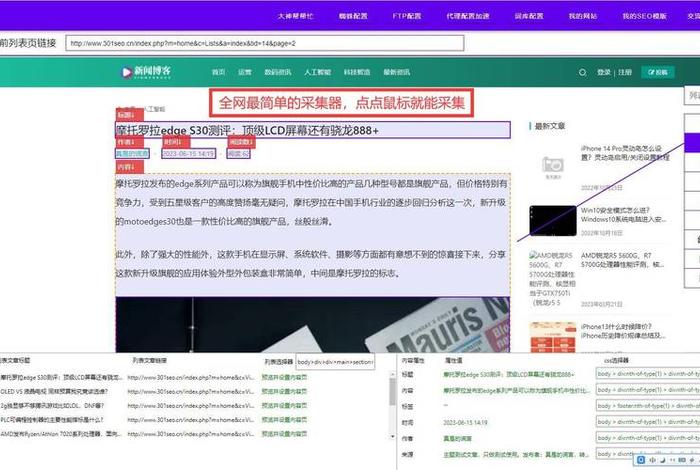
Task: Open sidebar article AMD锐龙R5 5600G、R7
Action: click(x=622, y=260)
